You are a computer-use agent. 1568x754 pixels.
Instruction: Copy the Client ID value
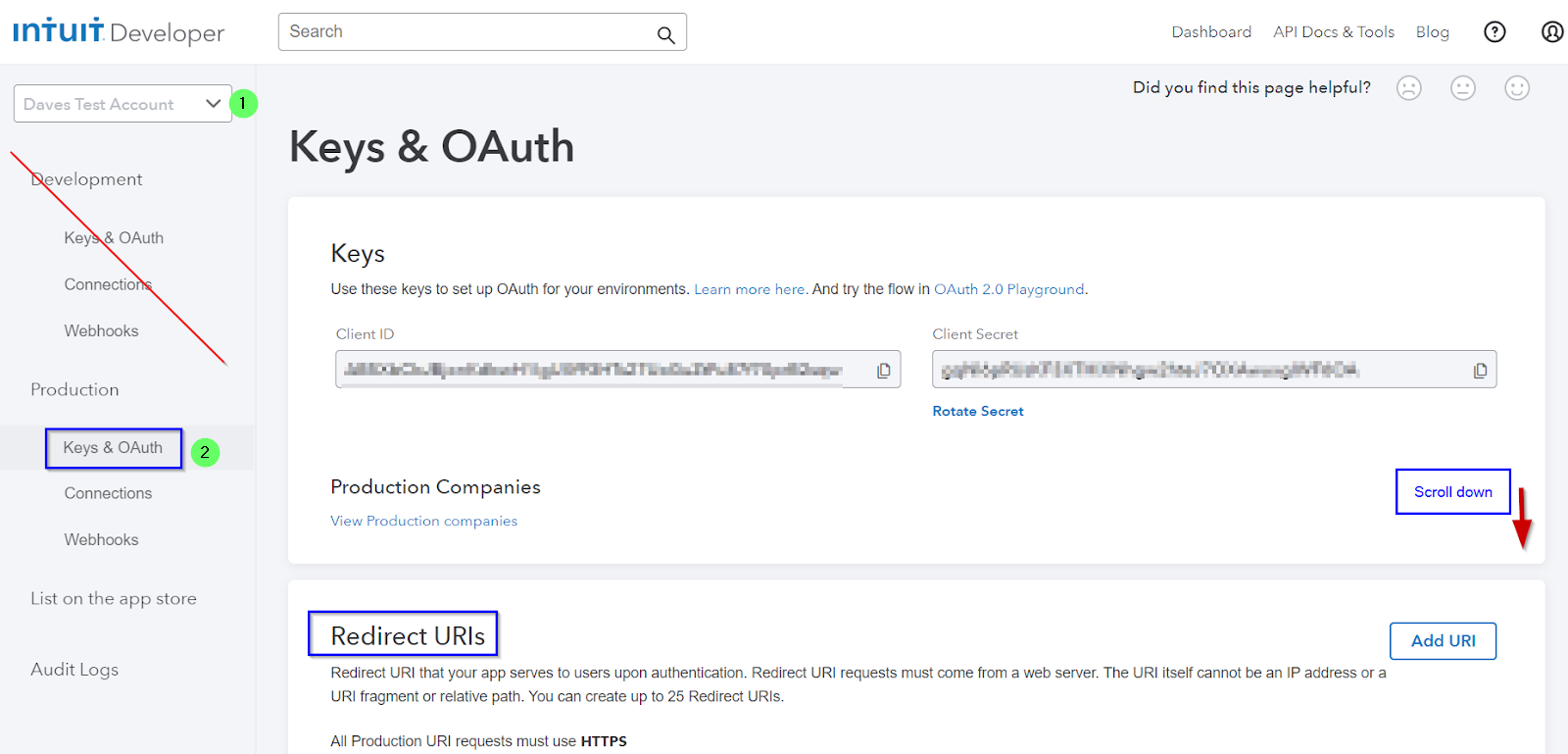pos(884,371)
